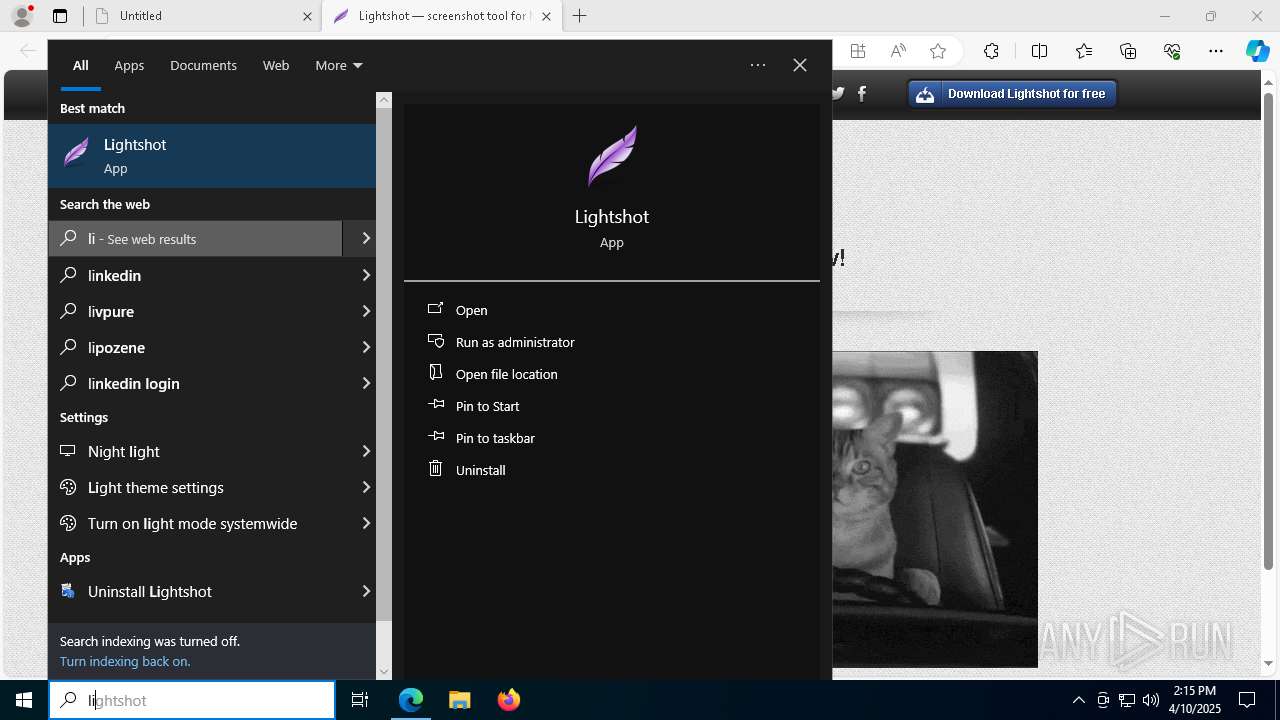This screenshot has width=1280, height=720.
Task: Open Edge Favorites star-list icon
Action: tap(1084, 51)
